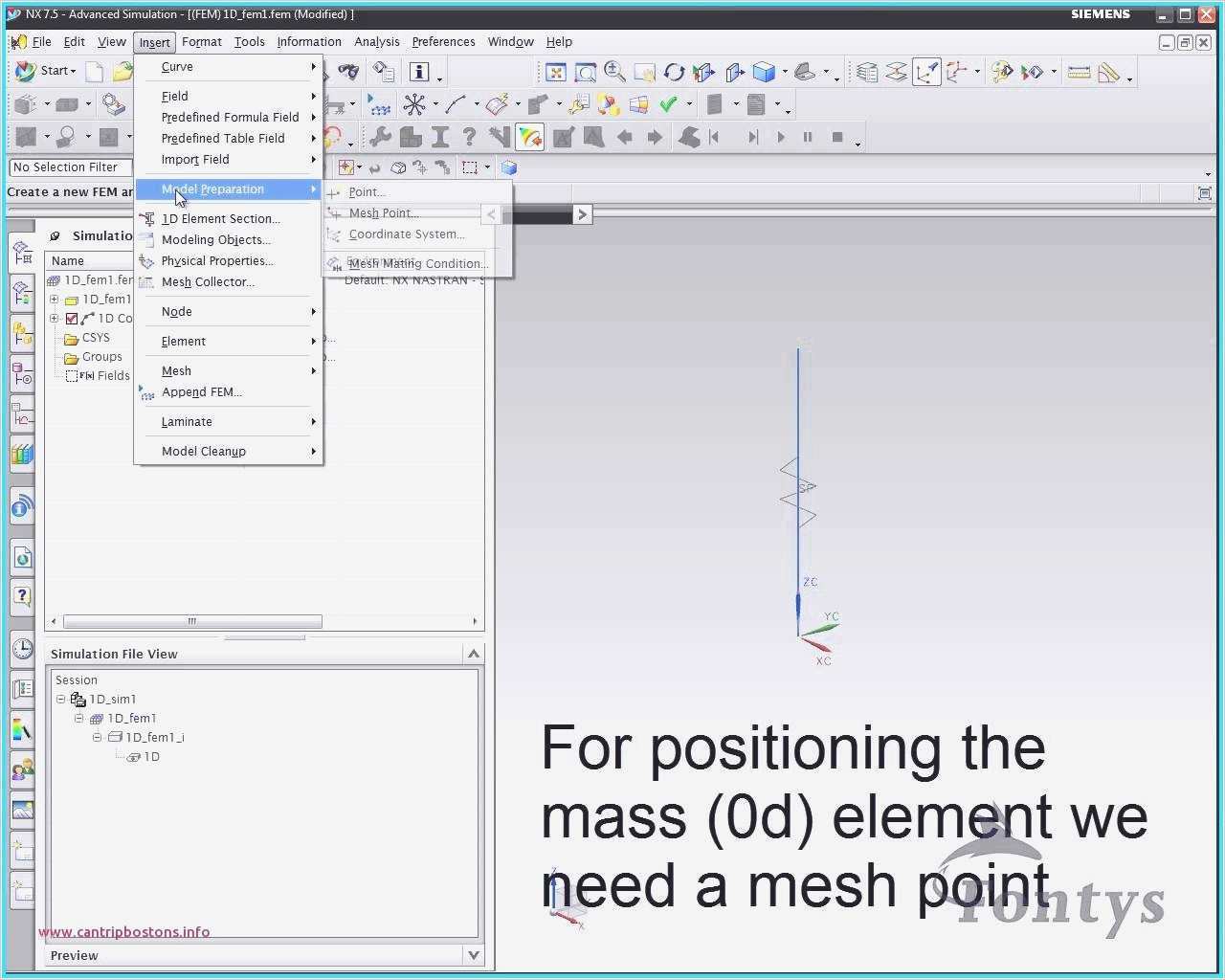The height and width of the screenshot is (980, 1225).
Task: Activate the Zoom in/out tool
Action: pos(614,72)
